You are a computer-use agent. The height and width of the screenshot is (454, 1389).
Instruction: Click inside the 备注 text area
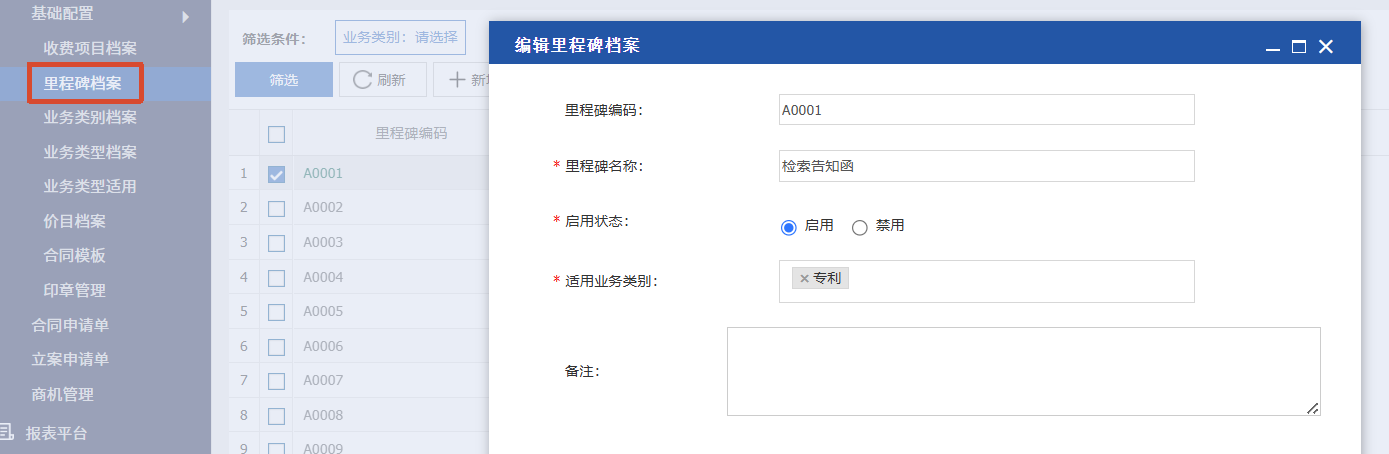pyautogui.click(x=1024, y=371)
